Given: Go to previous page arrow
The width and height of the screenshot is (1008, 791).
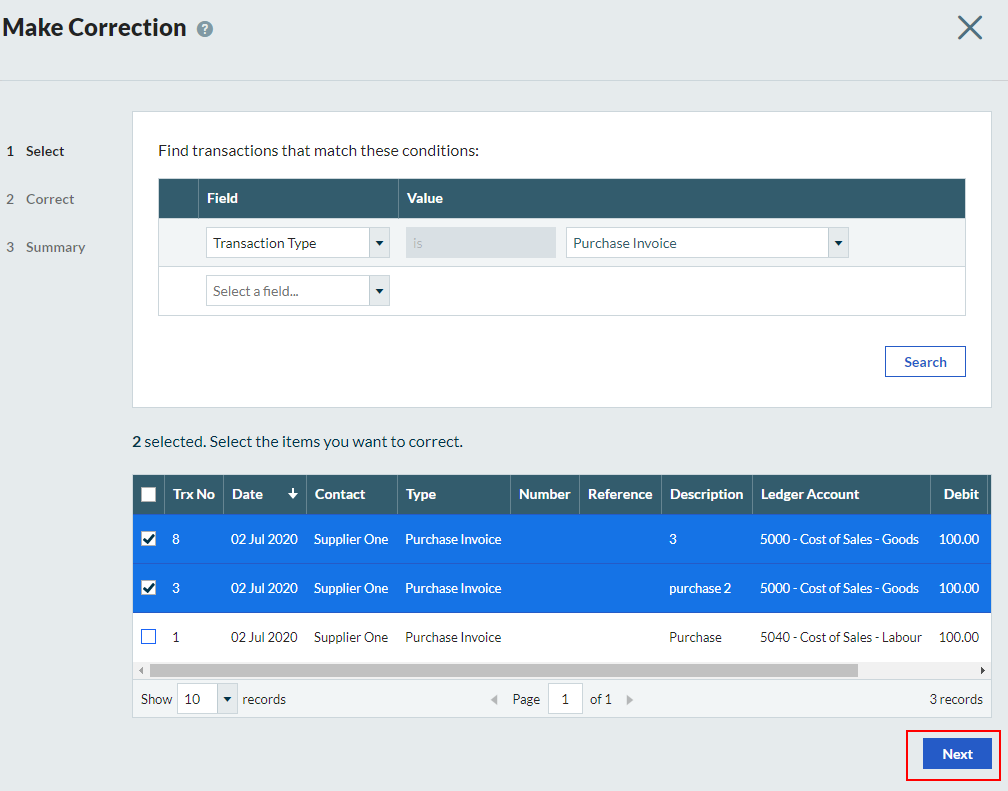Looking at the screenshot, I should (x=494, y=700).
